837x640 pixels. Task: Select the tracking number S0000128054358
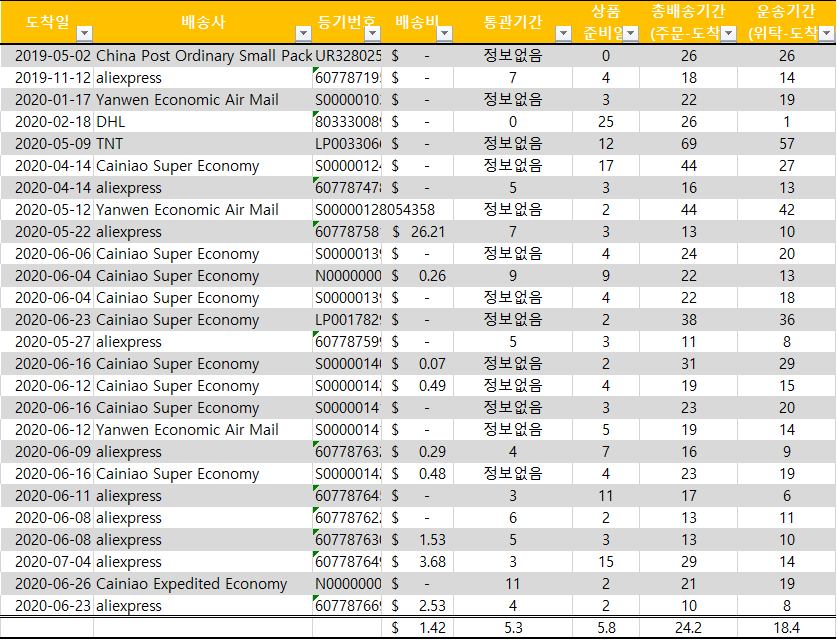(x=375, y=210)
